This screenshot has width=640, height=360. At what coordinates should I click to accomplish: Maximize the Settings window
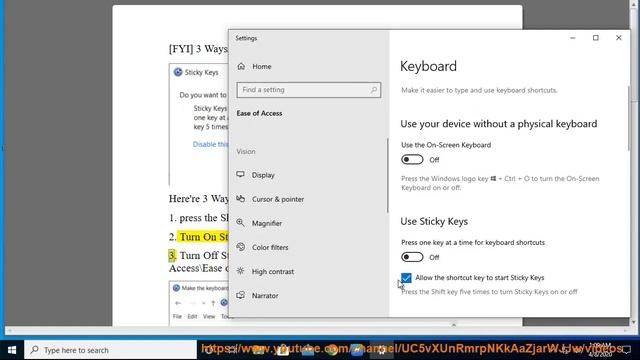tap(596, 38)
